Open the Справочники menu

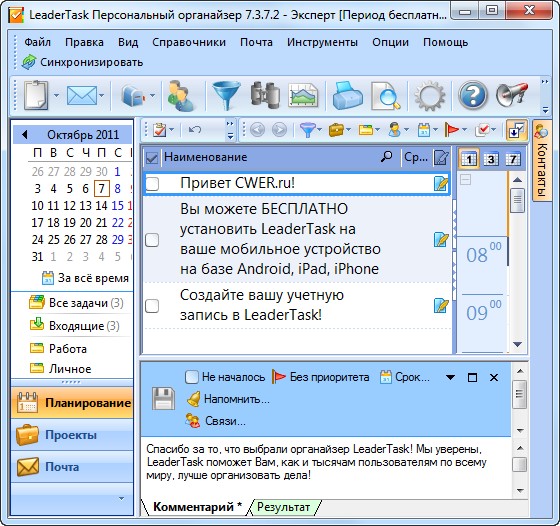click(x=189, y=42)
